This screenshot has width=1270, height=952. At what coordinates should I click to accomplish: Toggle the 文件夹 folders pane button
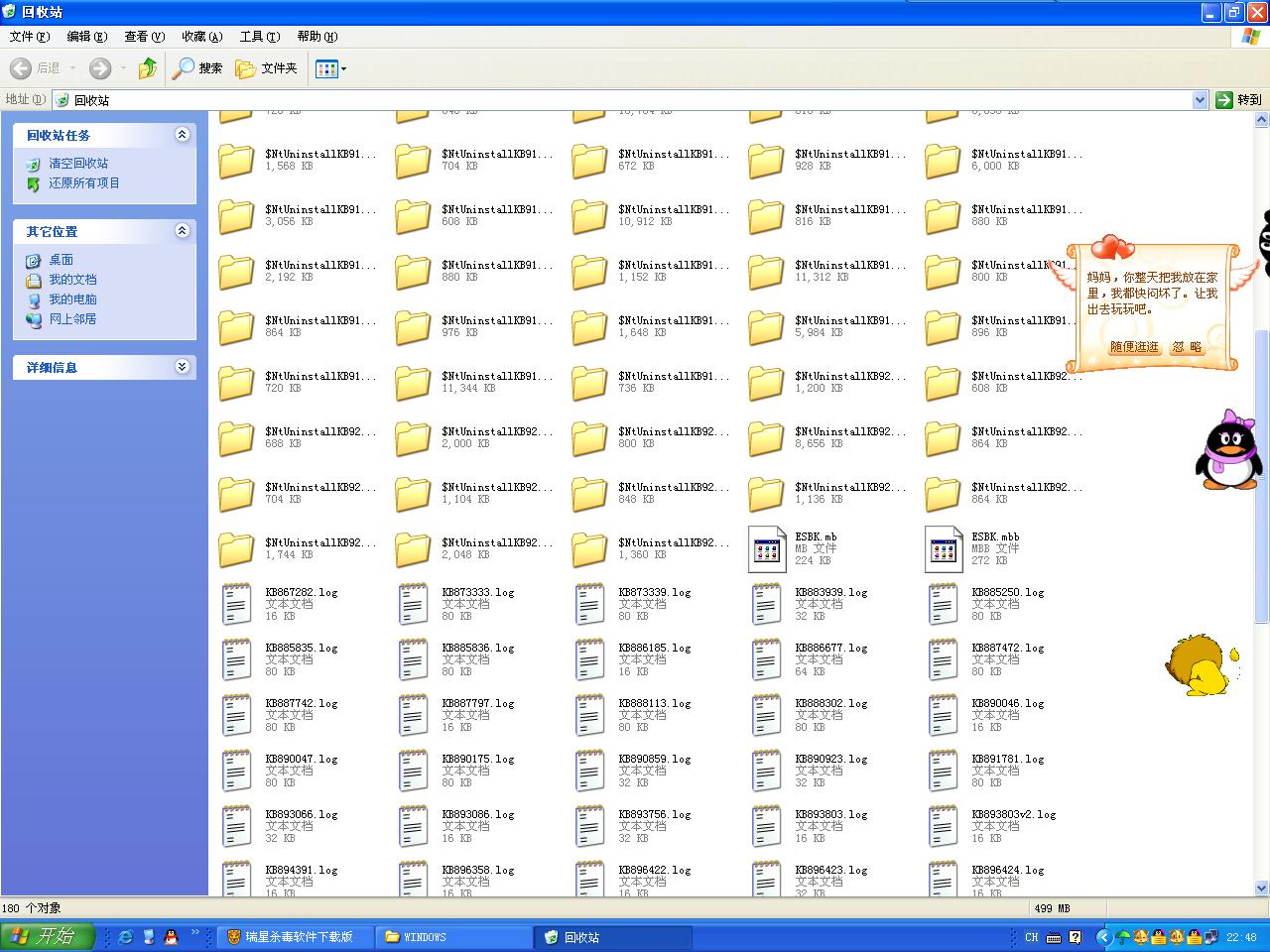pyautogui.click(x=266, y=68)
